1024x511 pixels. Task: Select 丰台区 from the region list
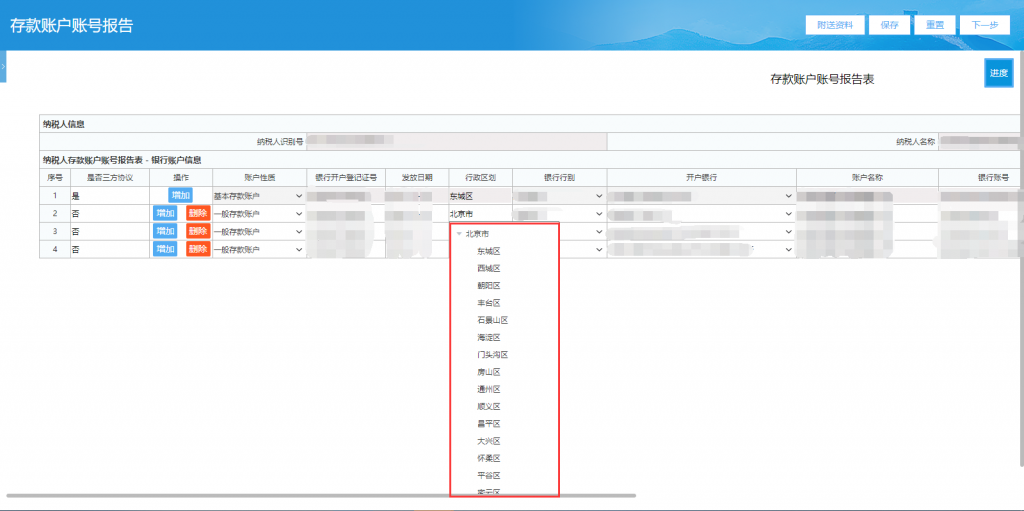tap(488, 303)
